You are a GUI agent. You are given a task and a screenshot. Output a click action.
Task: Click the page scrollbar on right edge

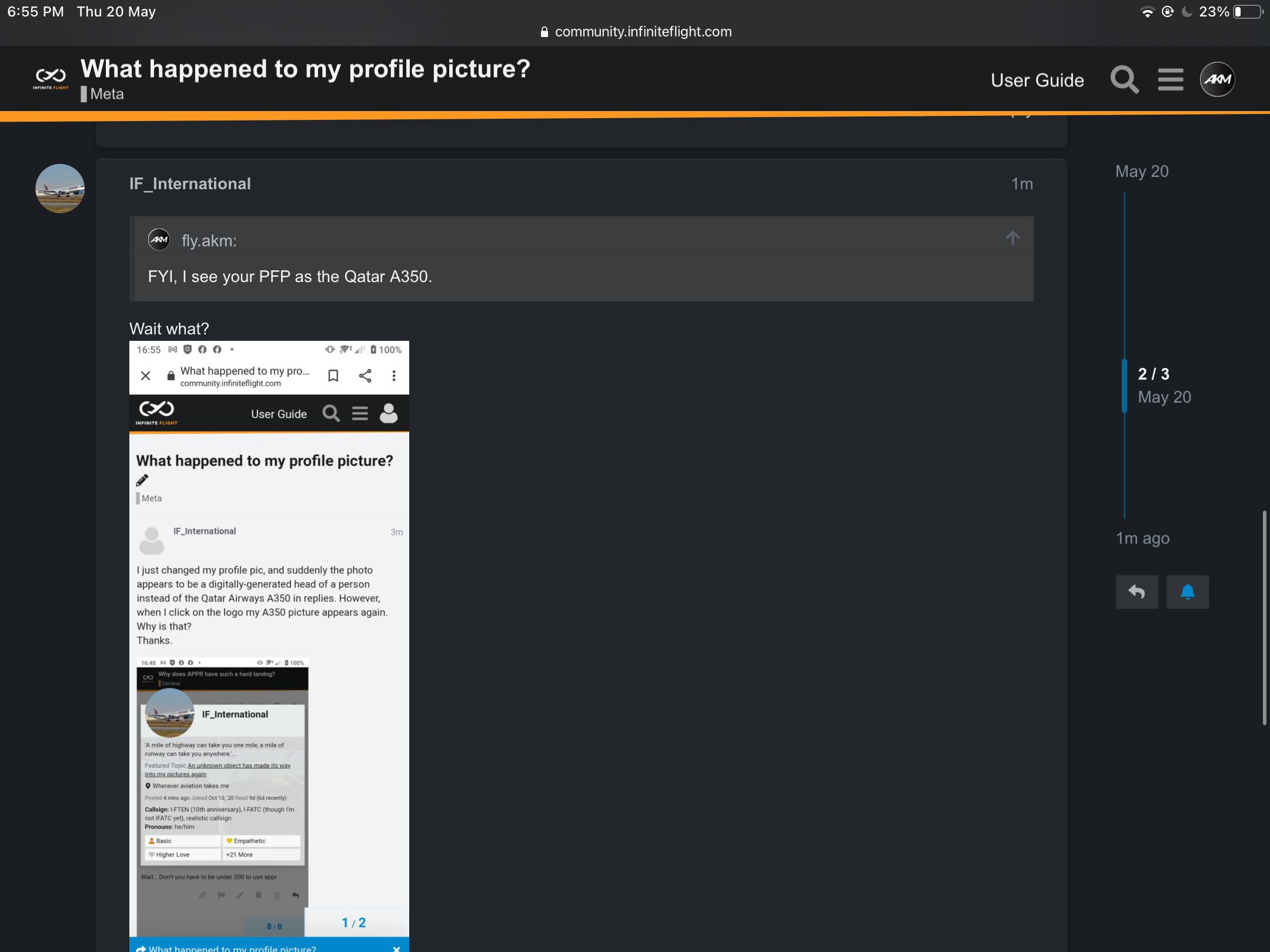pyautogui.click(x=1264, y=617)
